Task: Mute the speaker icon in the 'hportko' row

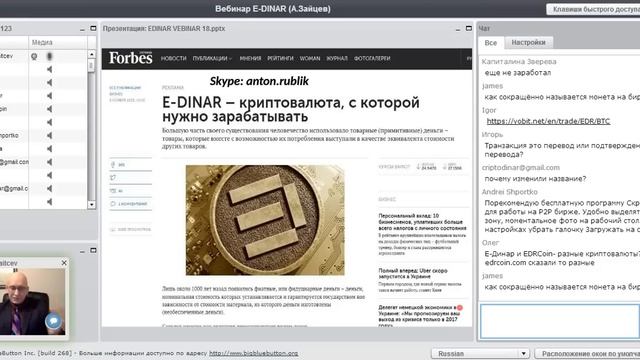Action: coord(49,136)
